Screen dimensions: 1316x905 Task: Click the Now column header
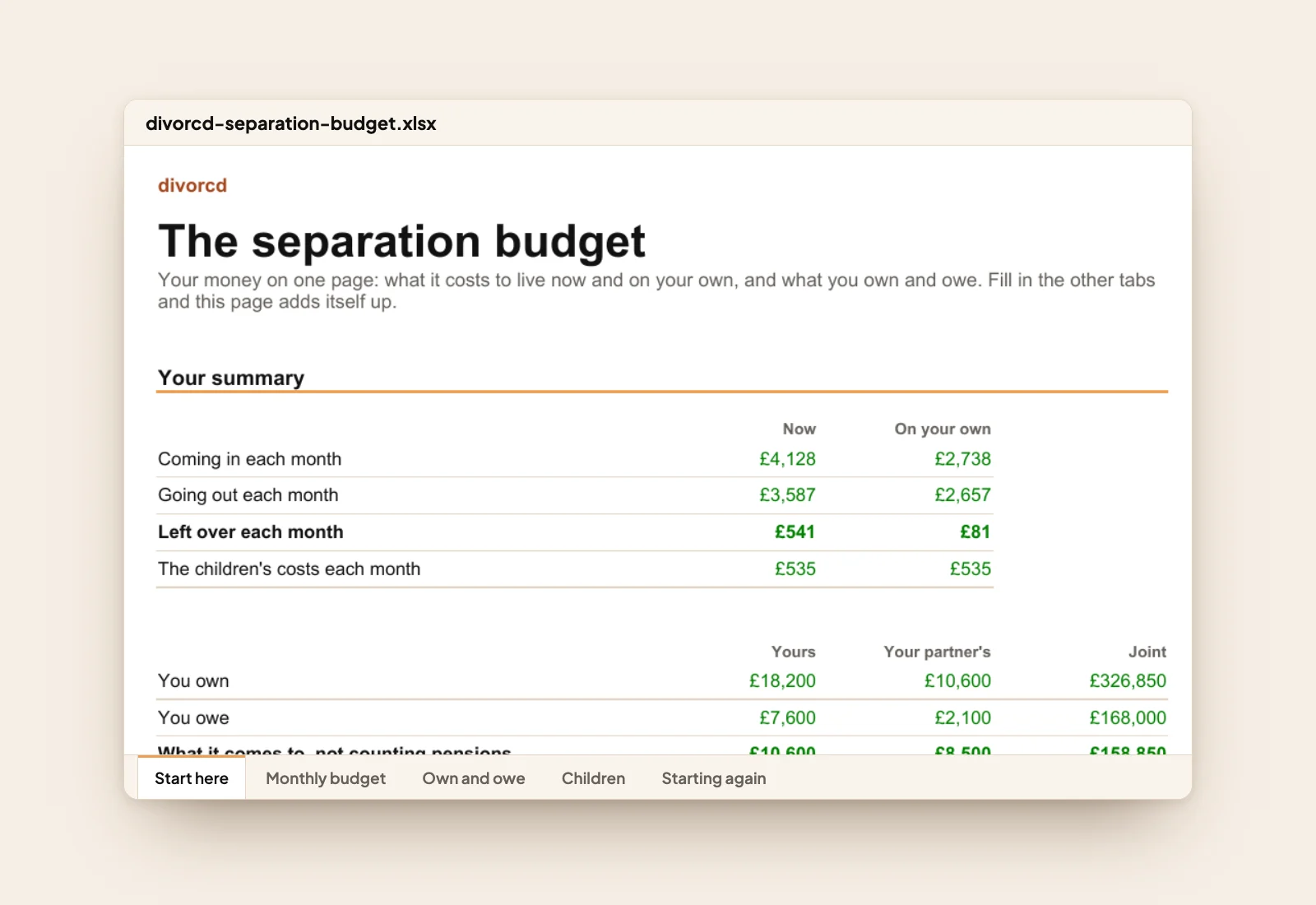799,429
